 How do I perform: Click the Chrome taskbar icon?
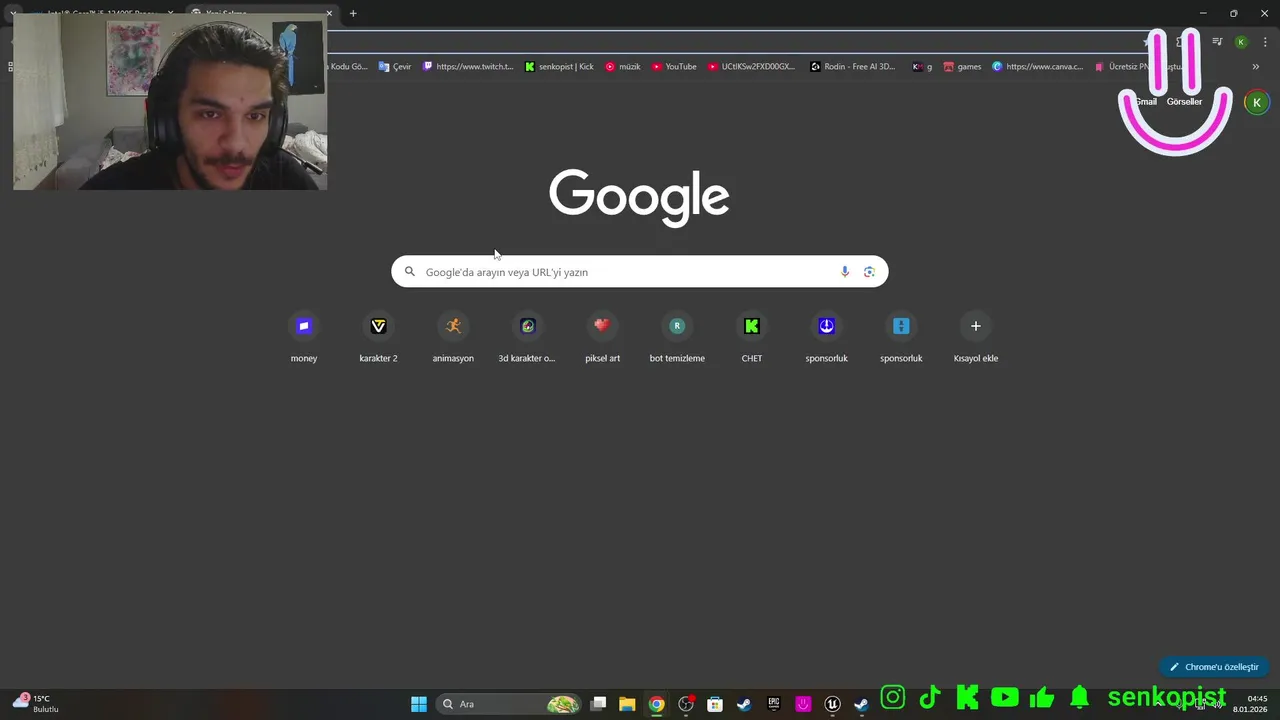pos(656,704)
